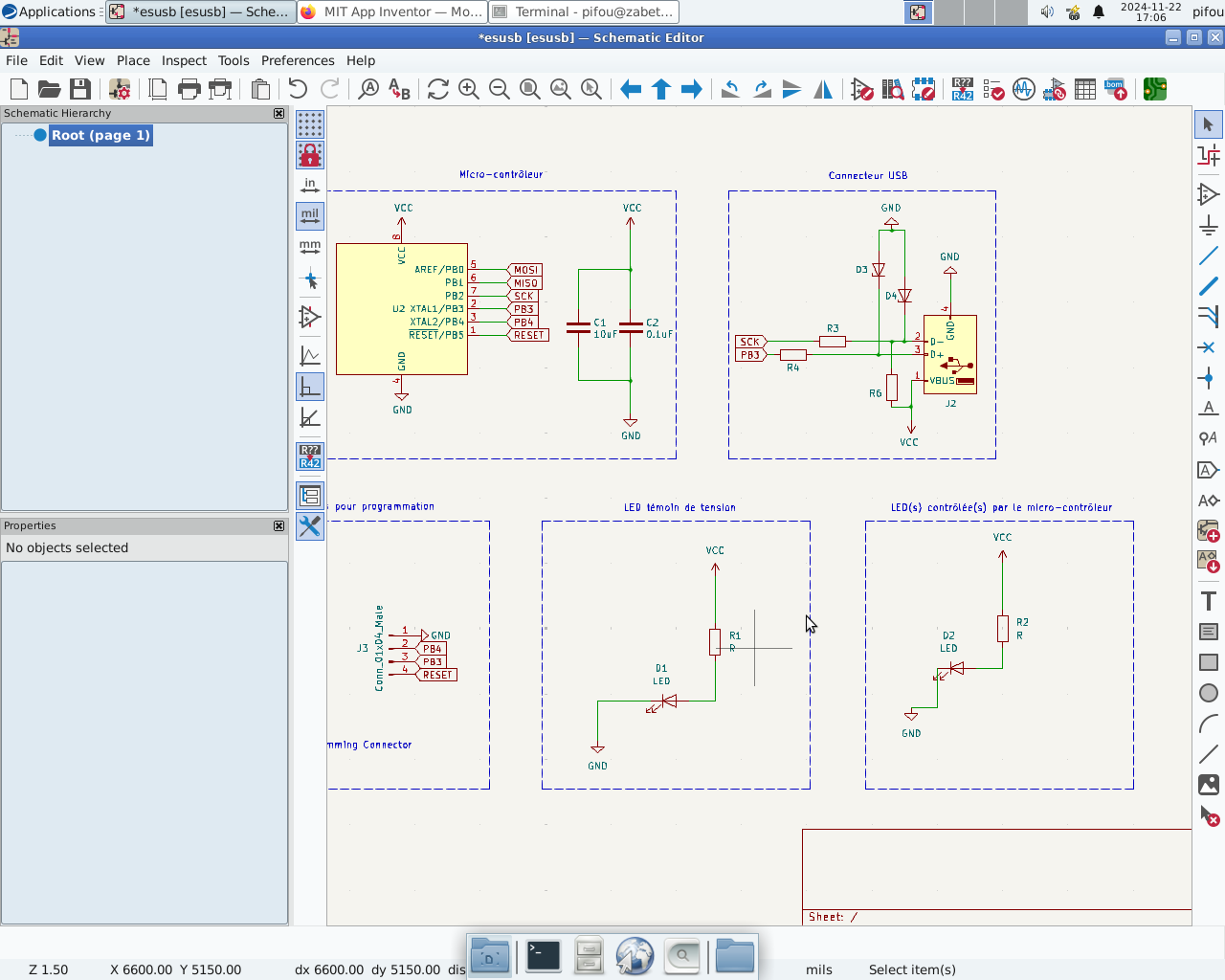The image size is (1225, 980).
Task: Open the Inspect menu
Action: pos(184,60)
